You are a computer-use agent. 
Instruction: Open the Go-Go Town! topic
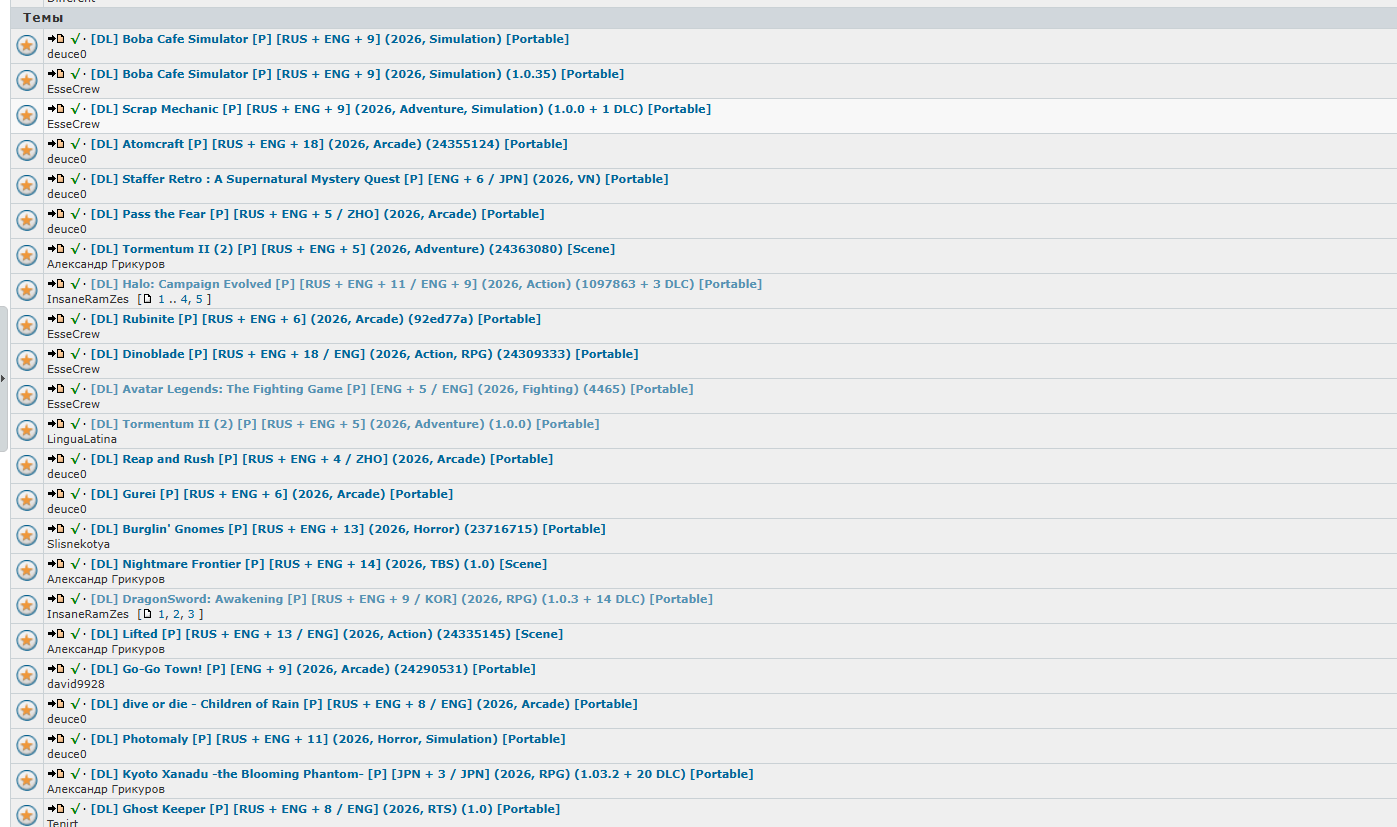313,669
